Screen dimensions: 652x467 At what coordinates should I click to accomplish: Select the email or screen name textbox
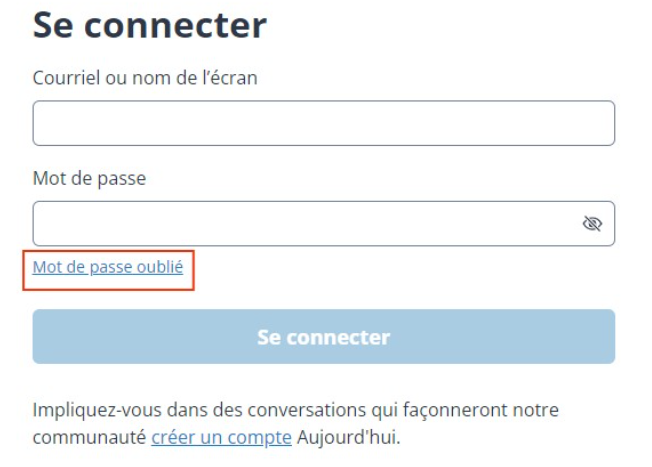(323, 123)
